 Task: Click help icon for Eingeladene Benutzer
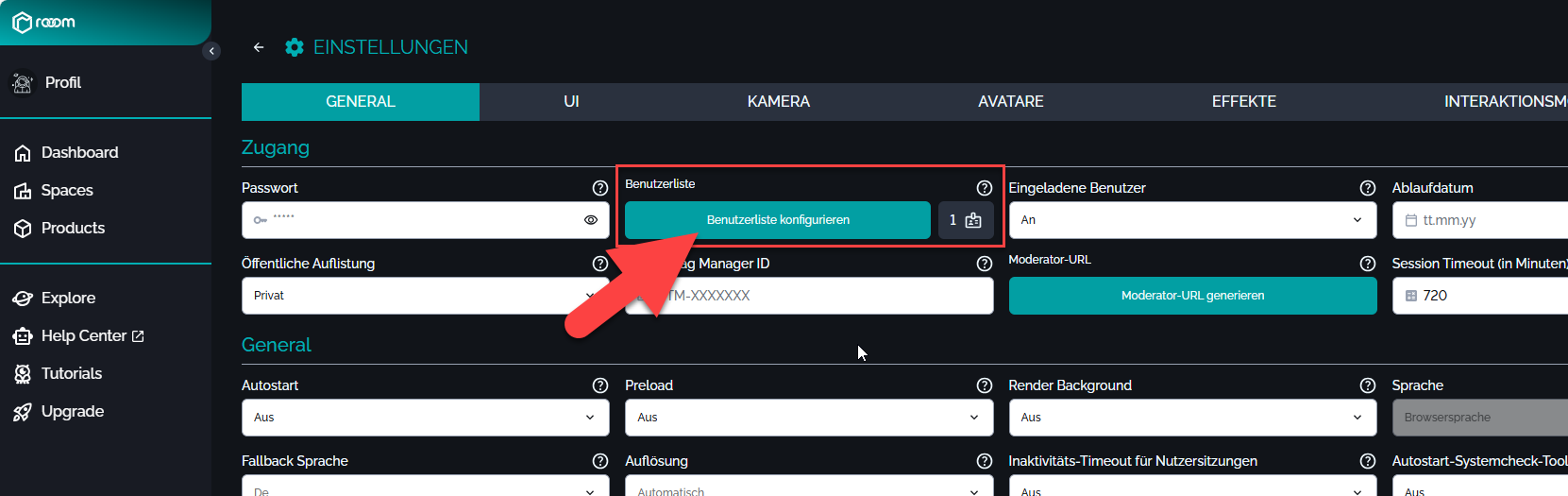(x=1367, y=188)
